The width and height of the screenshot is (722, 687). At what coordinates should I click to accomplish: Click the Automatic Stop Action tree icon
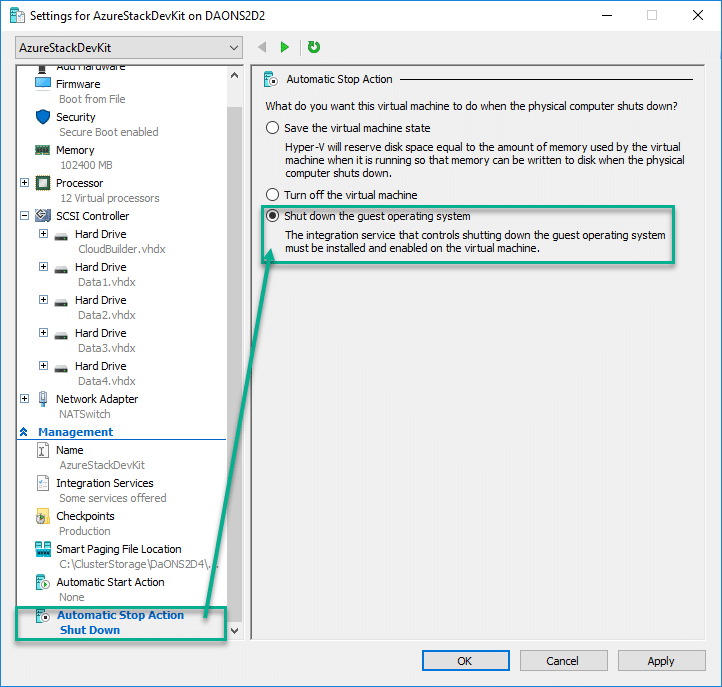coord(42,616)
